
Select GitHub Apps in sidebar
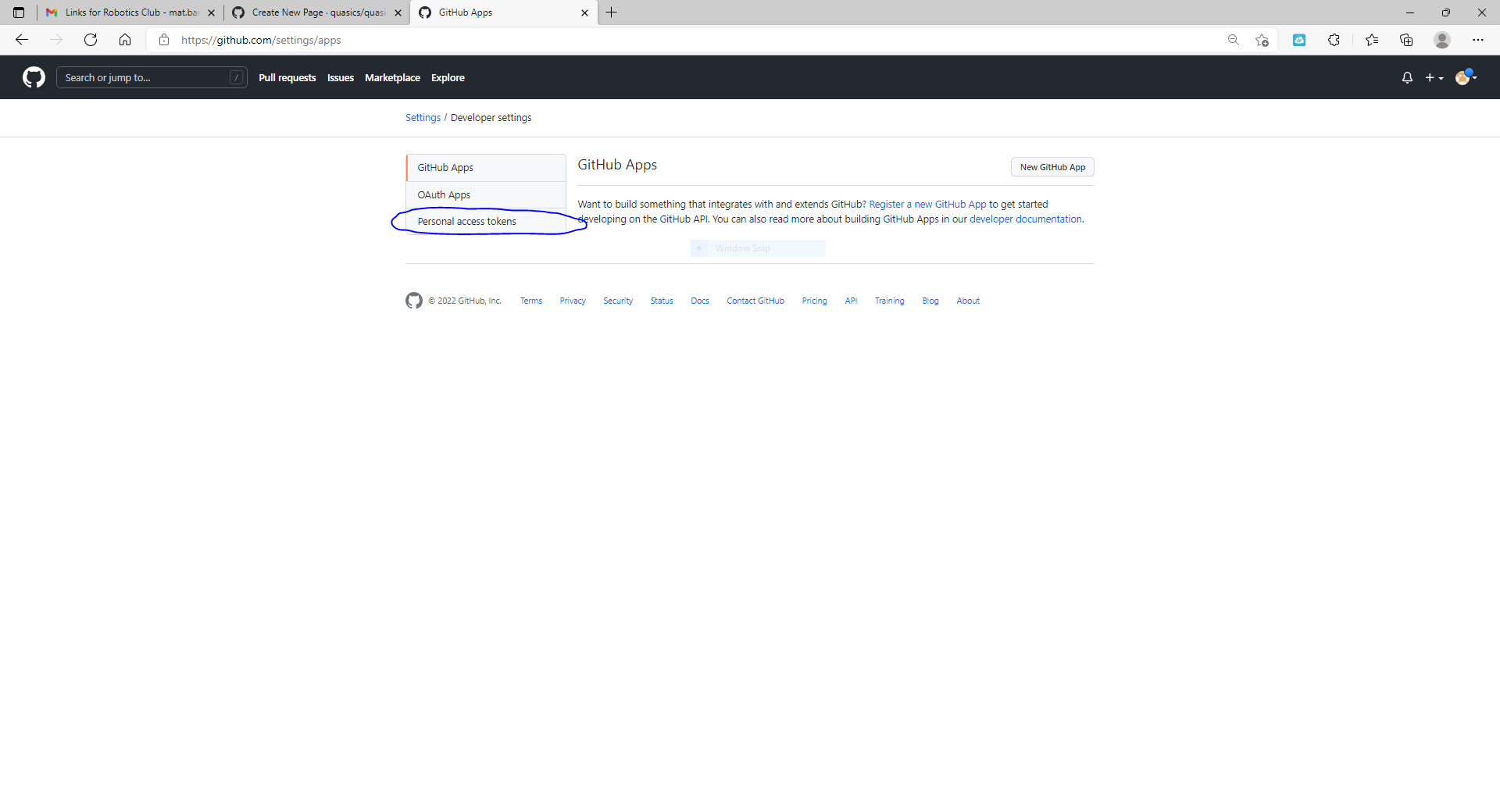tap(486, 168)
